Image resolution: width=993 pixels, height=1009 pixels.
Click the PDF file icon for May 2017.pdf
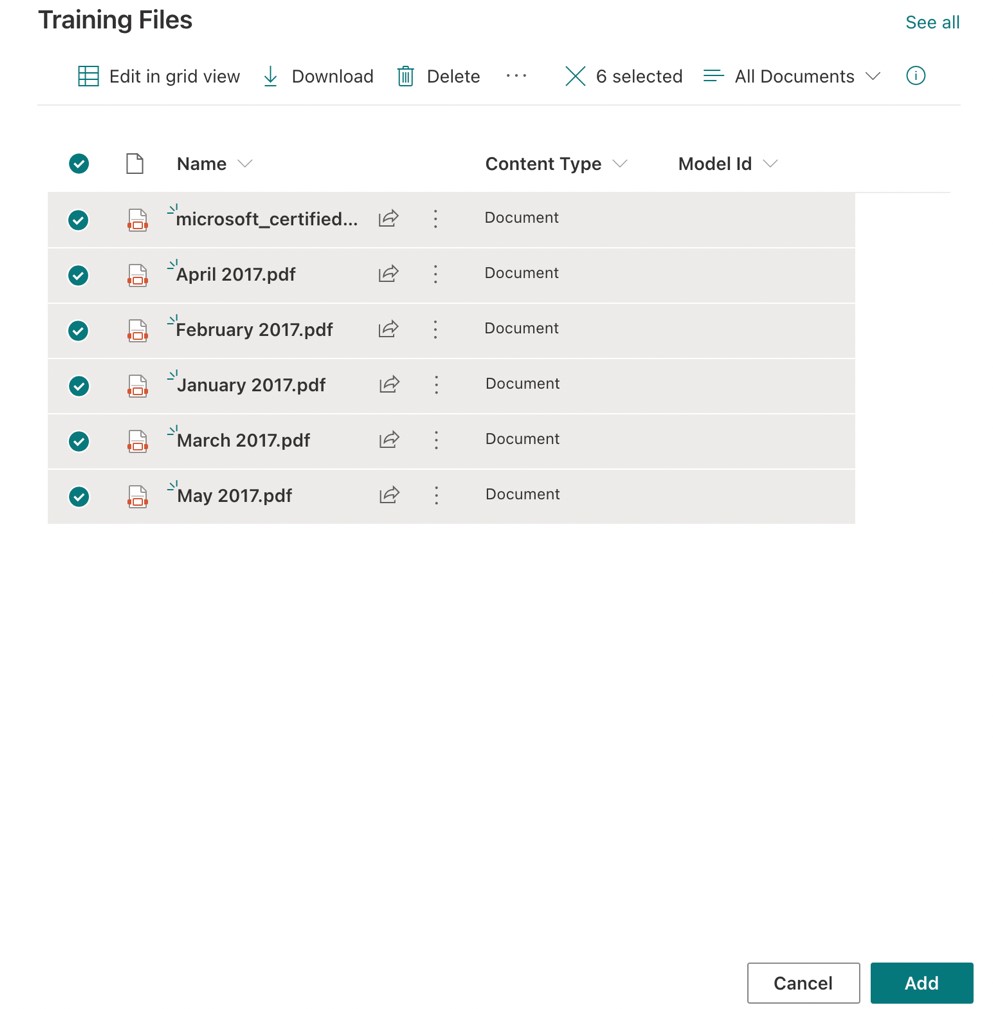(137, 496)
